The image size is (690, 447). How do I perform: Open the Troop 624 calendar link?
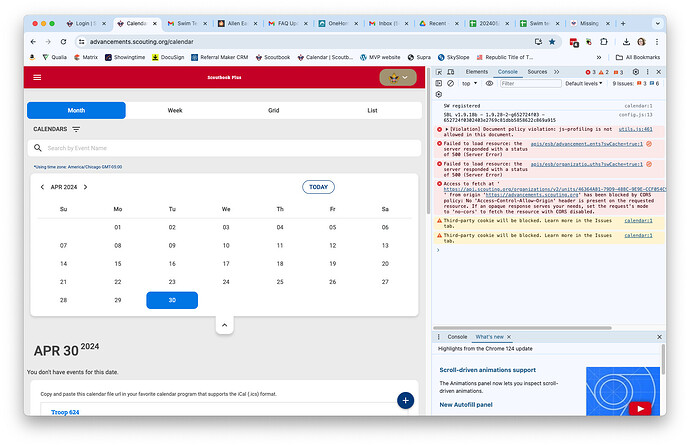[65, 412]
